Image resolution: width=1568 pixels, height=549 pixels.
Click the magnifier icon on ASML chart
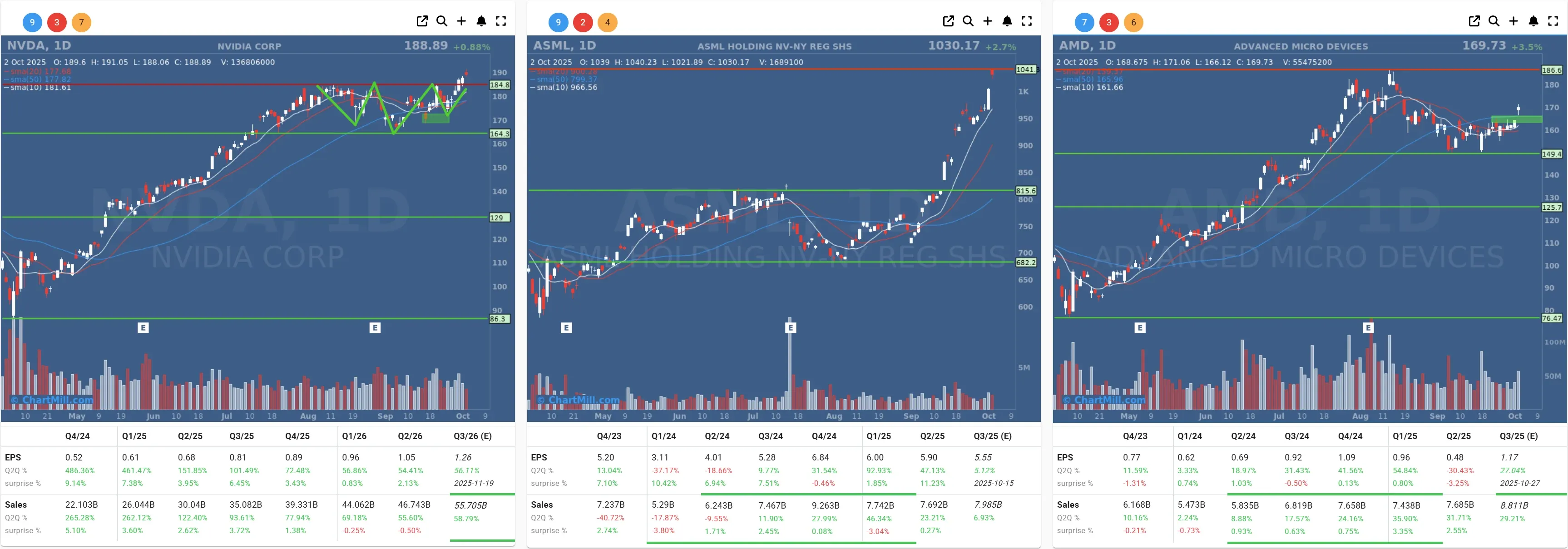(x=968, y=21)
